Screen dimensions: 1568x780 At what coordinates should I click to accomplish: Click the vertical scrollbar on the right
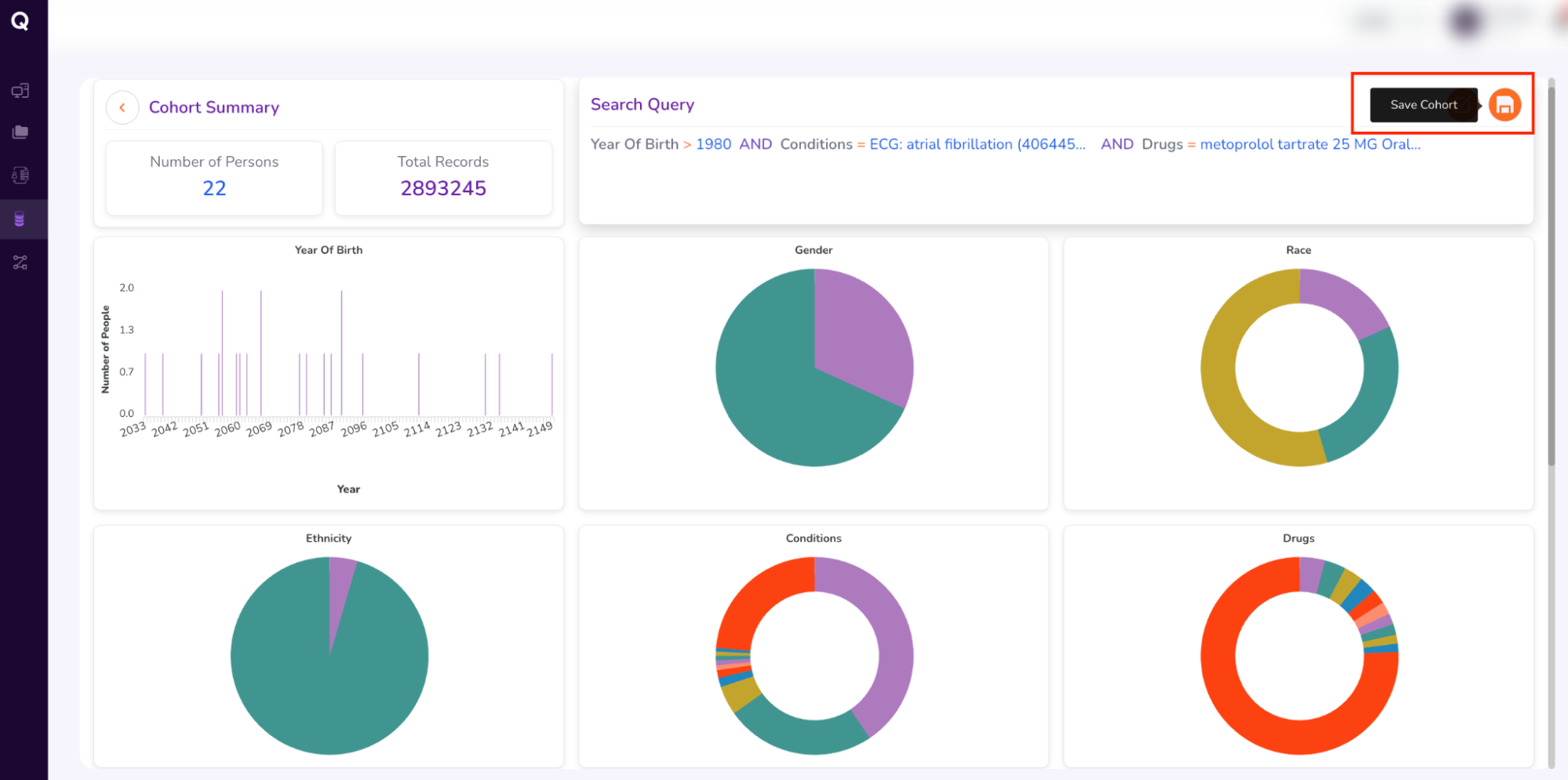pos(1551,274)
